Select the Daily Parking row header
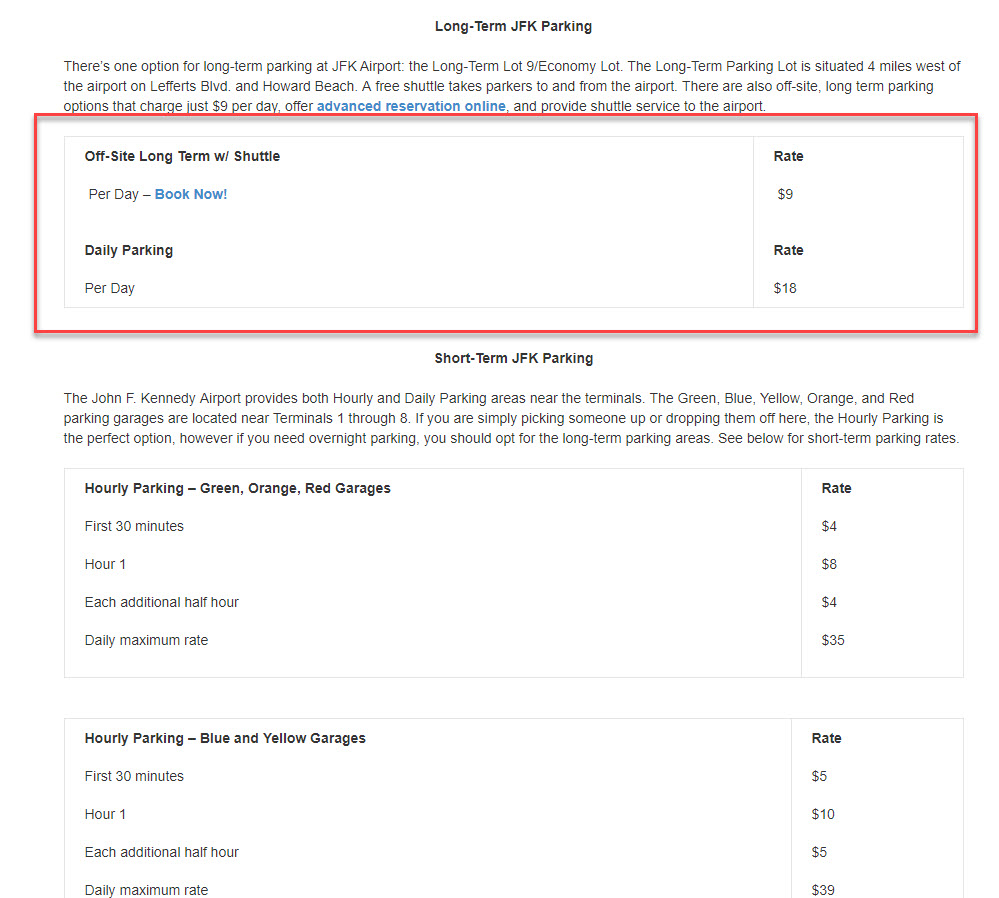 129,250
